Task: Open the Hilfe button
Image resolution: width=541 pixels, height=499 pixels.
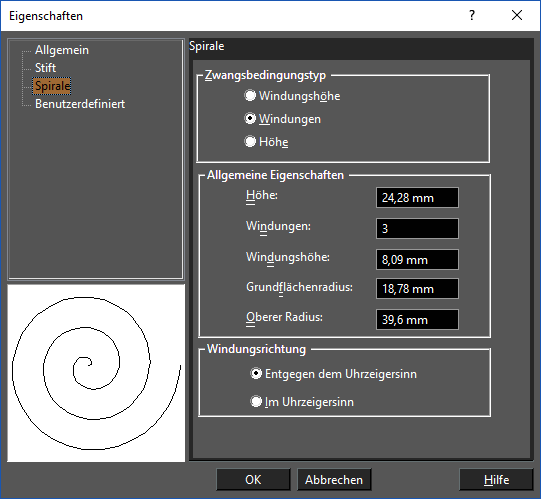Action: click(496, 479)
